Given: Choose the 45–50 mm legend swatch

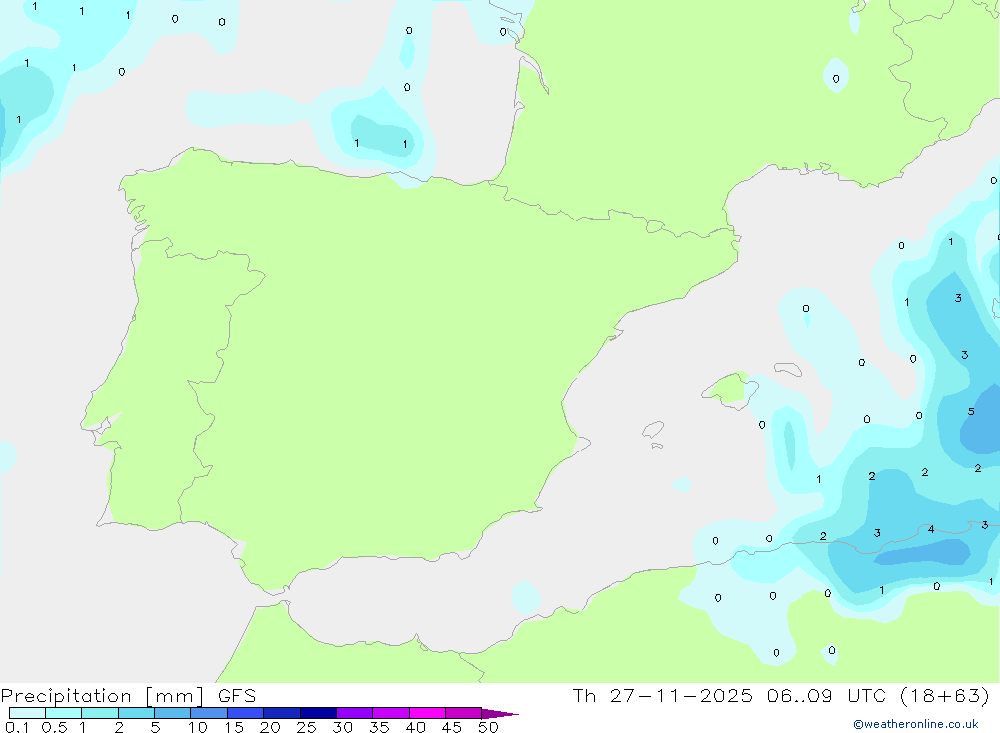Looking at the screenshot, I should pos(464,713).
